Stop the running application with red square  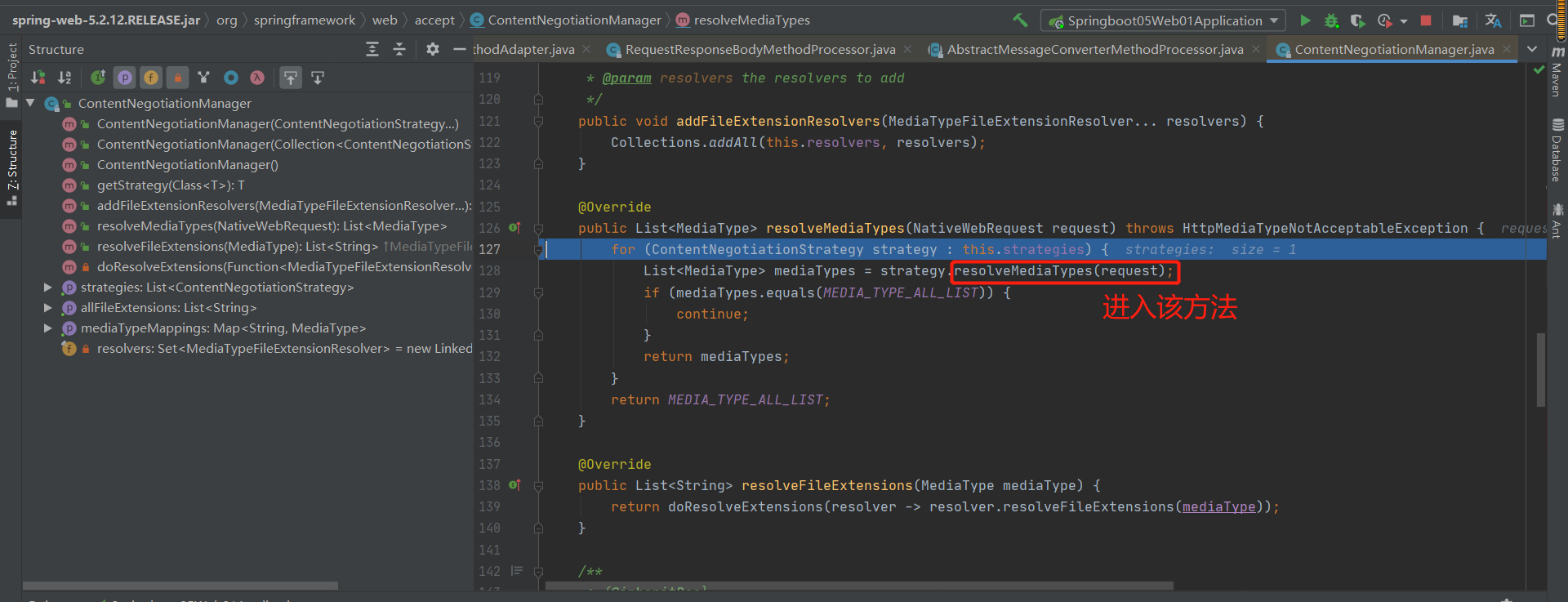[x=1426, y=20]
